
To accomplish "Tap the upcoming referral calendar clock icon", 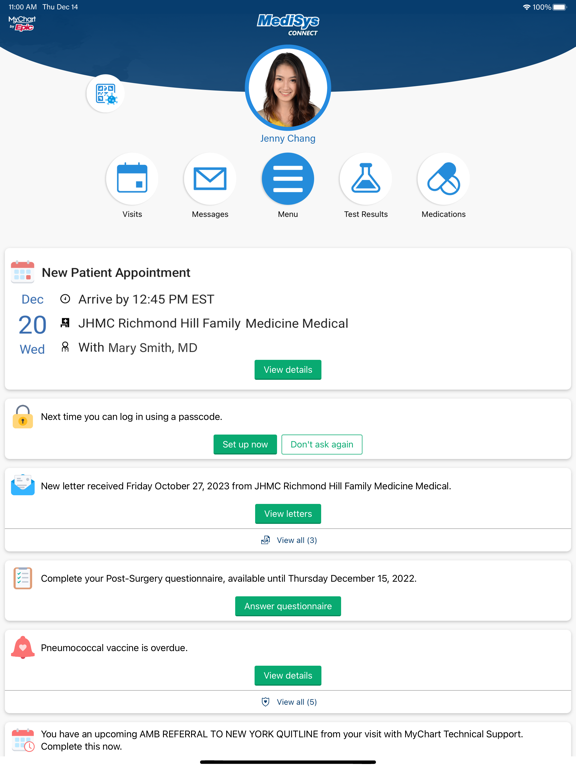I will click(x=23, y=740).
